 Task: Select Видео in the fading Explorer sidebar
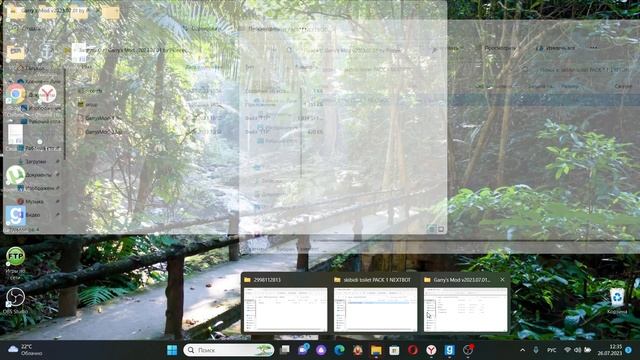[x=33, y=215]
